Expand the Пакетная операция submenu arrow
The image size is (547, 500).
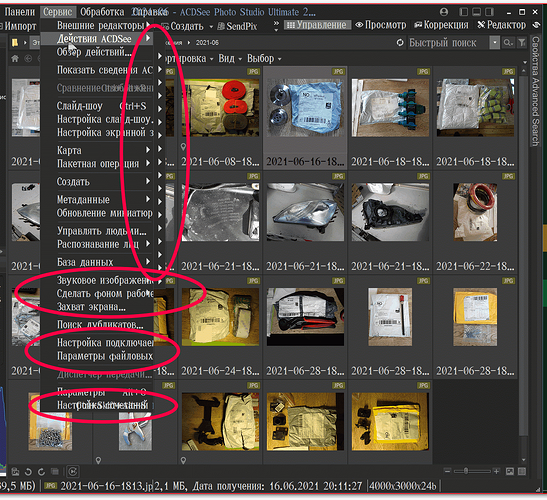click(x=148, y=163)
